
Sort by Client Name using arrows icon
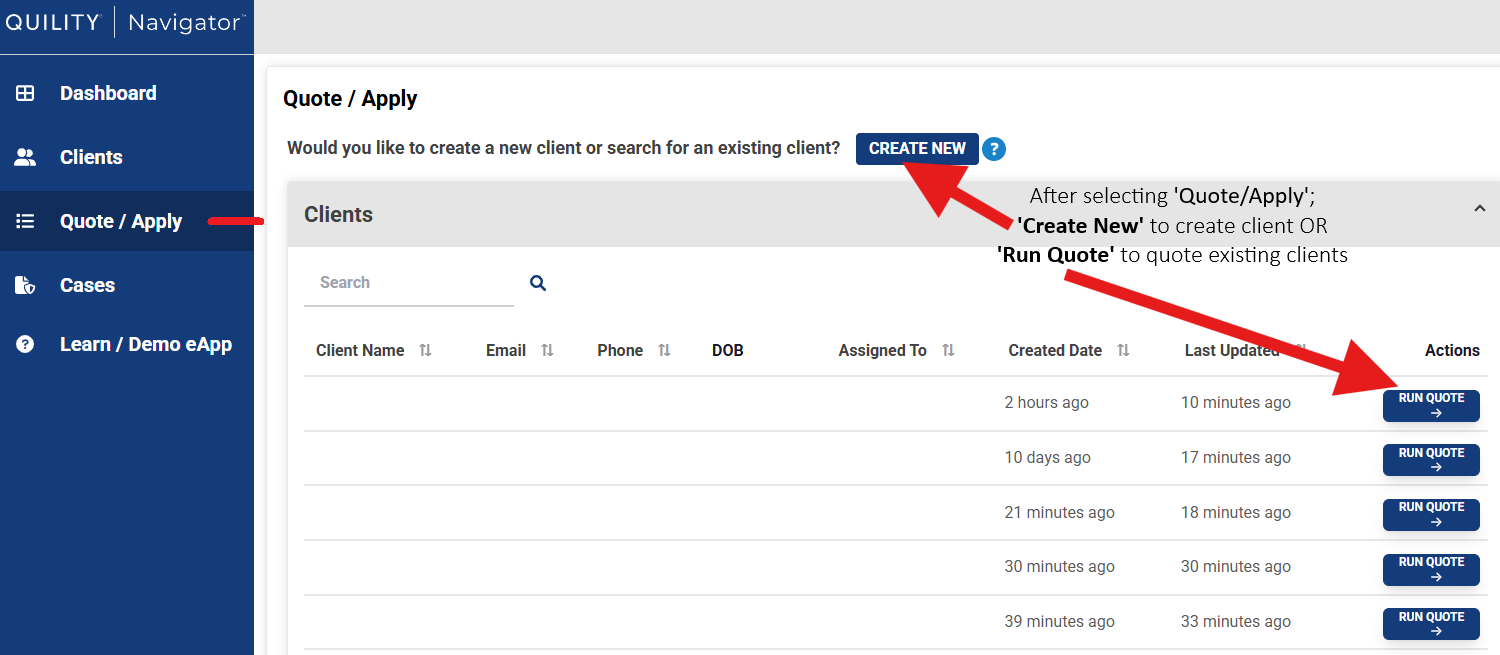pyautogui.click(x=425, y=351)
